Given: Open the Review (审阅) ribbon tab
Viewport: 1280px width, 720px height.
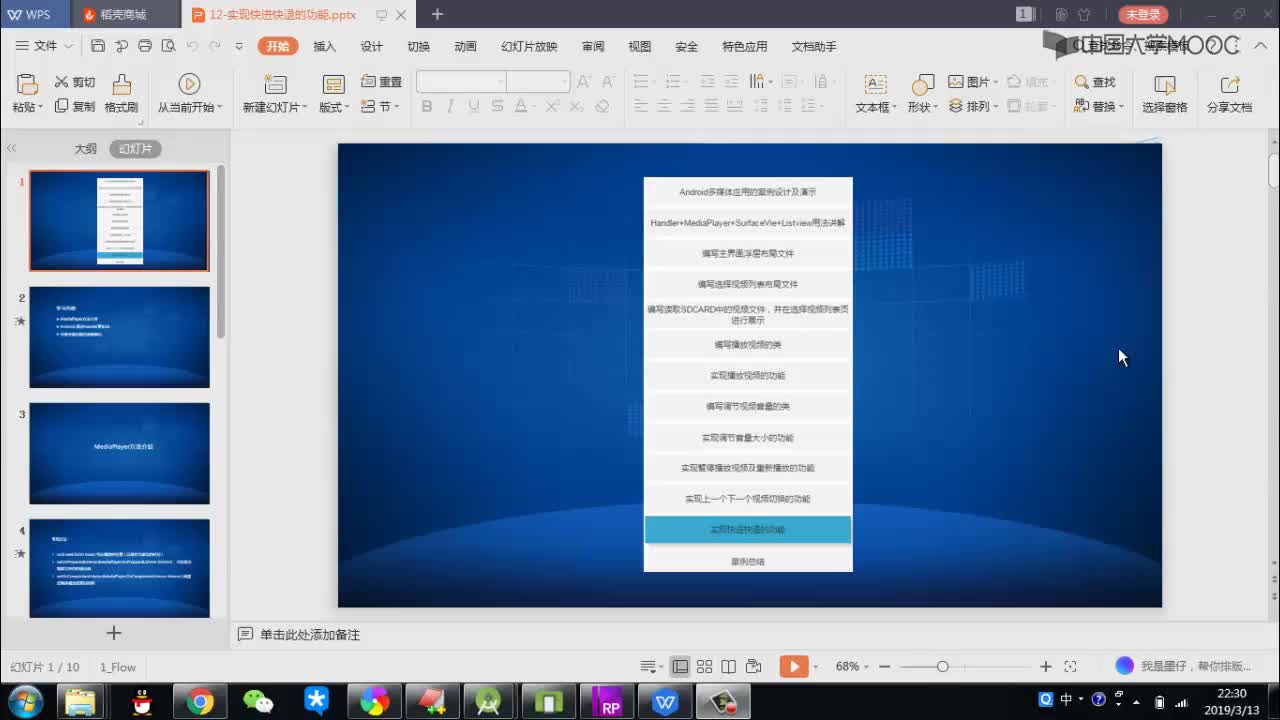Looking at the screenshot, I should pyautogui.click(x=593, y=46).
